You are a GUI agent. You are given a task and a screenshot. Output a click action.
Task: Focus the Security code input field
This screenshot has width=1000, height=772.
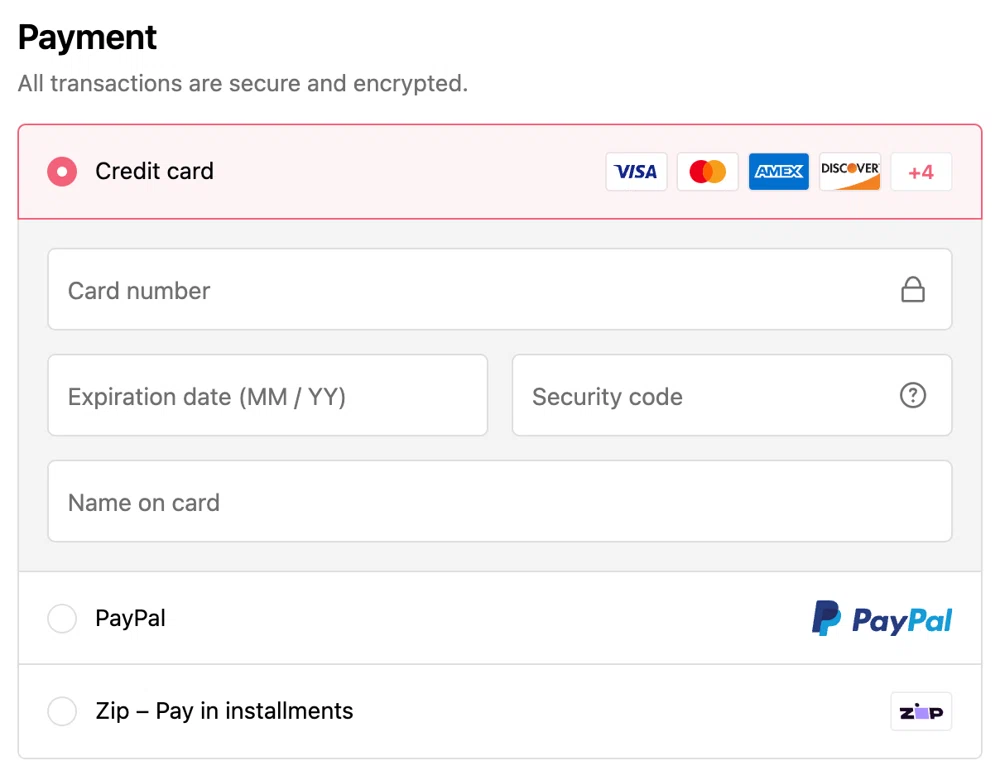(700, 396)
